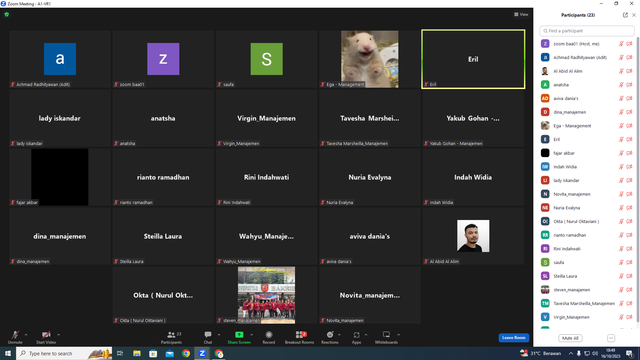Toggle microphone for Achmad Radhityawan in list

(621, 58)
